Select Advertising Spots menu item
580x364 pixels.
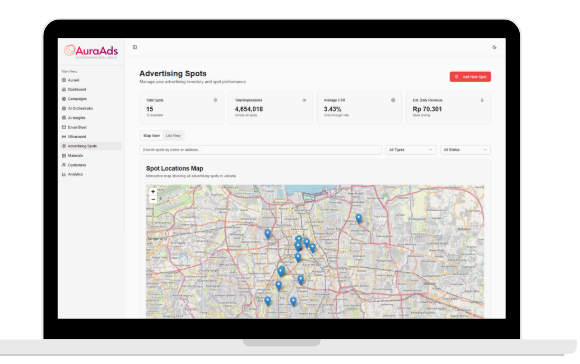[x=91, y=146]
